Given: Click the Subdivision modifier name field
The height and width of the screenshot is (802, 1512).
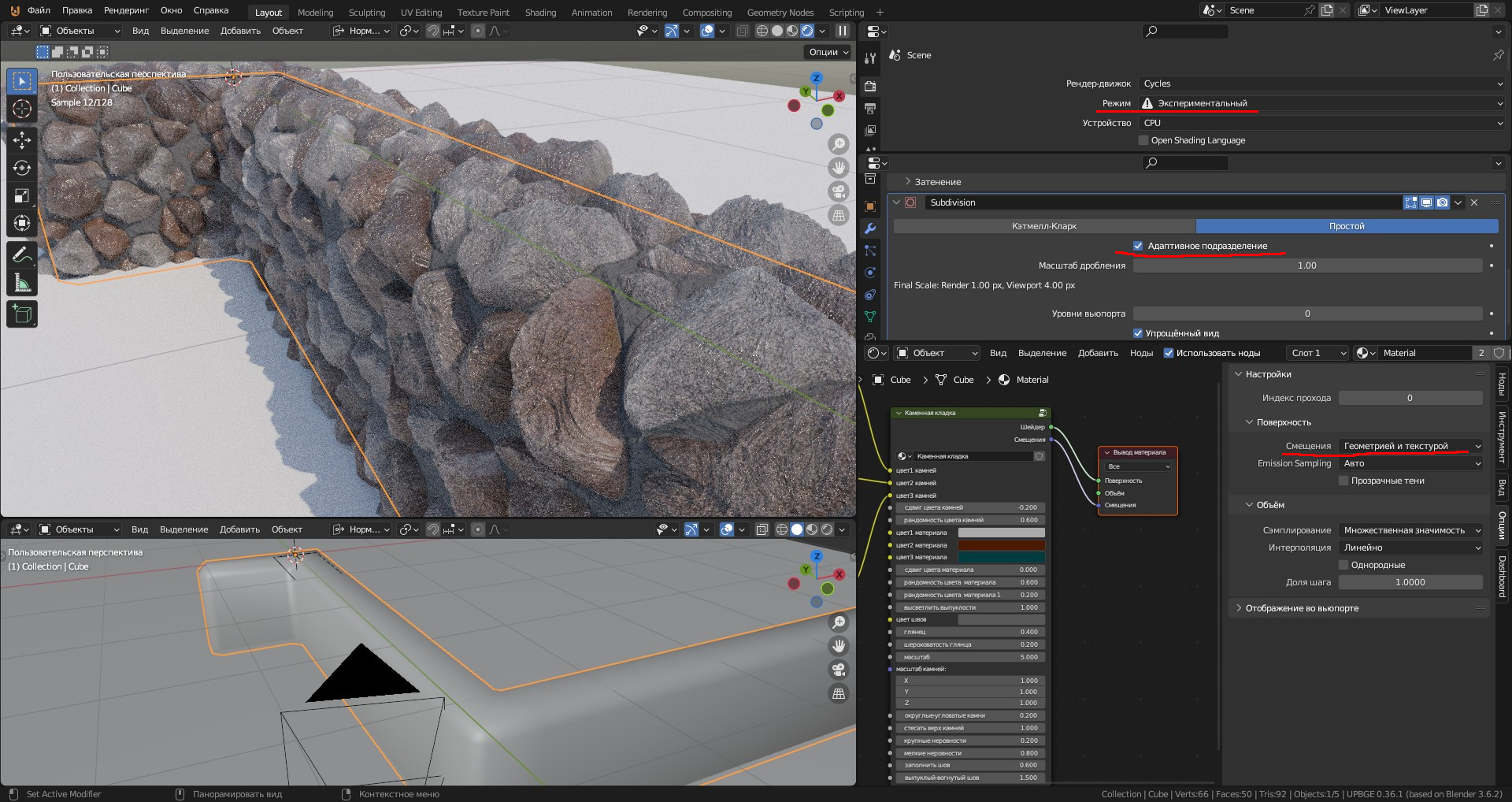Looking at the screenshot, I should [1162, 202].
